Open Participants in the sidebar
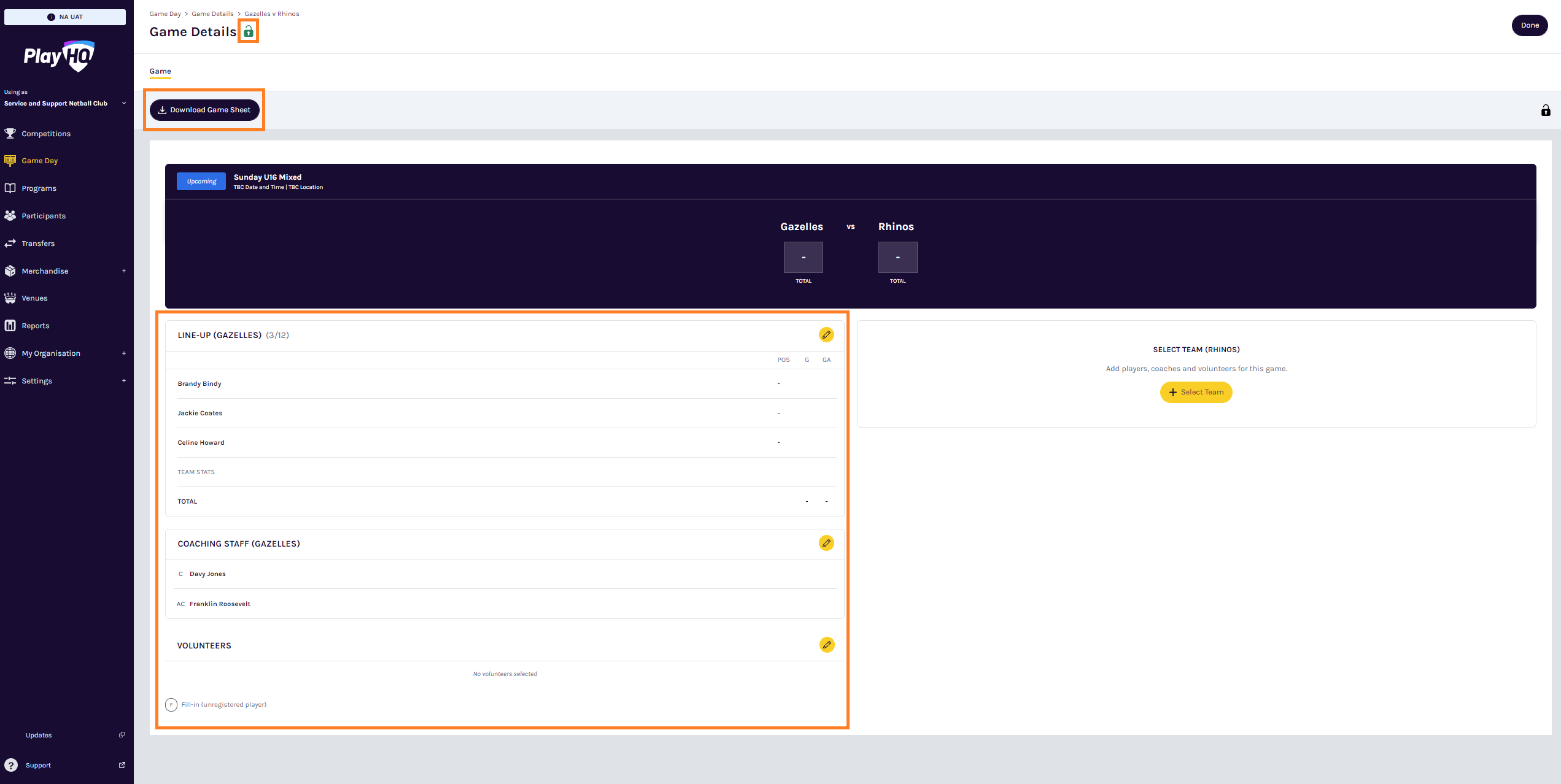The image size is (1561, 784). click(44, 216)
